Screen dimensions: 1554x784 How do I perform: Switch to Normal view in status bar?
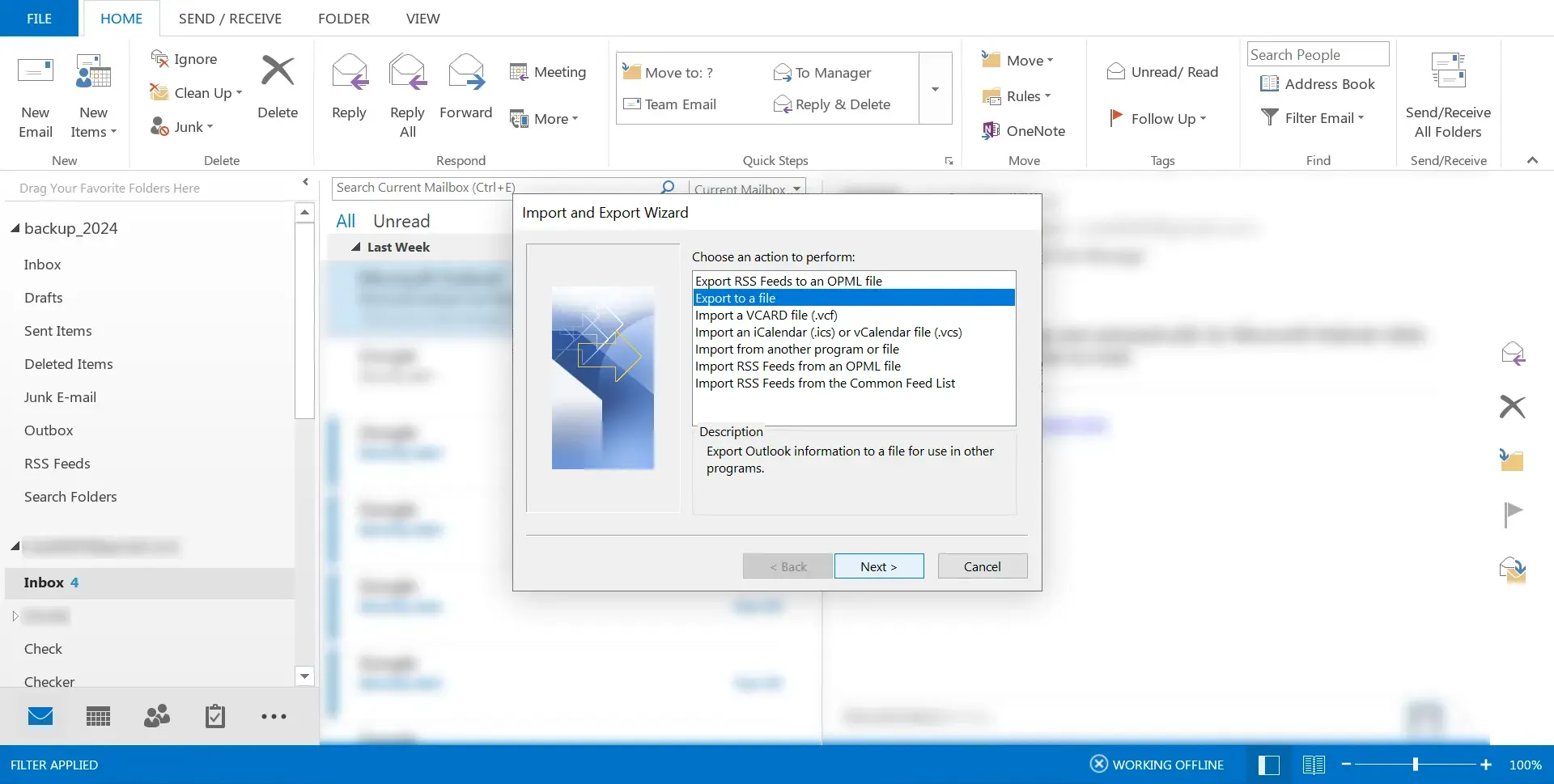coord(1269,765)
